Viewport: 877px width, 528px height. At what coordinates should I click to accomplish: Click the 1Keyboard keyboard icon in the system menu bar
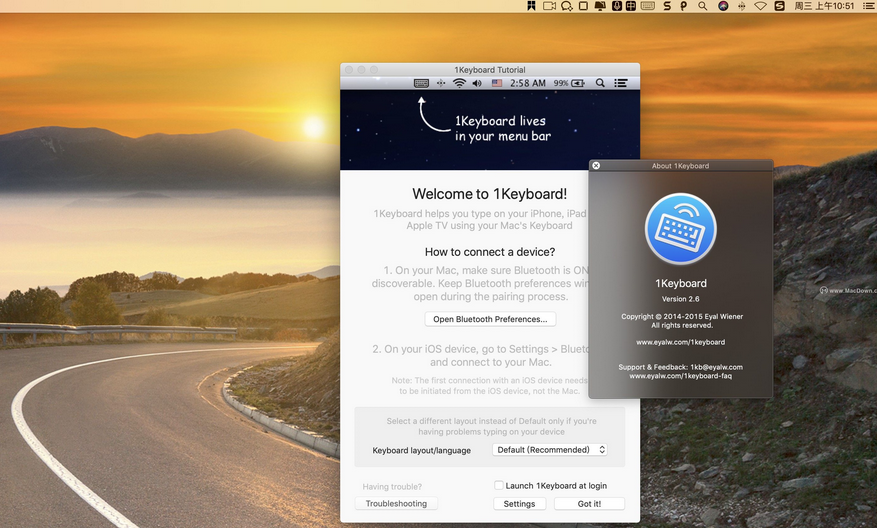point(648,6)
